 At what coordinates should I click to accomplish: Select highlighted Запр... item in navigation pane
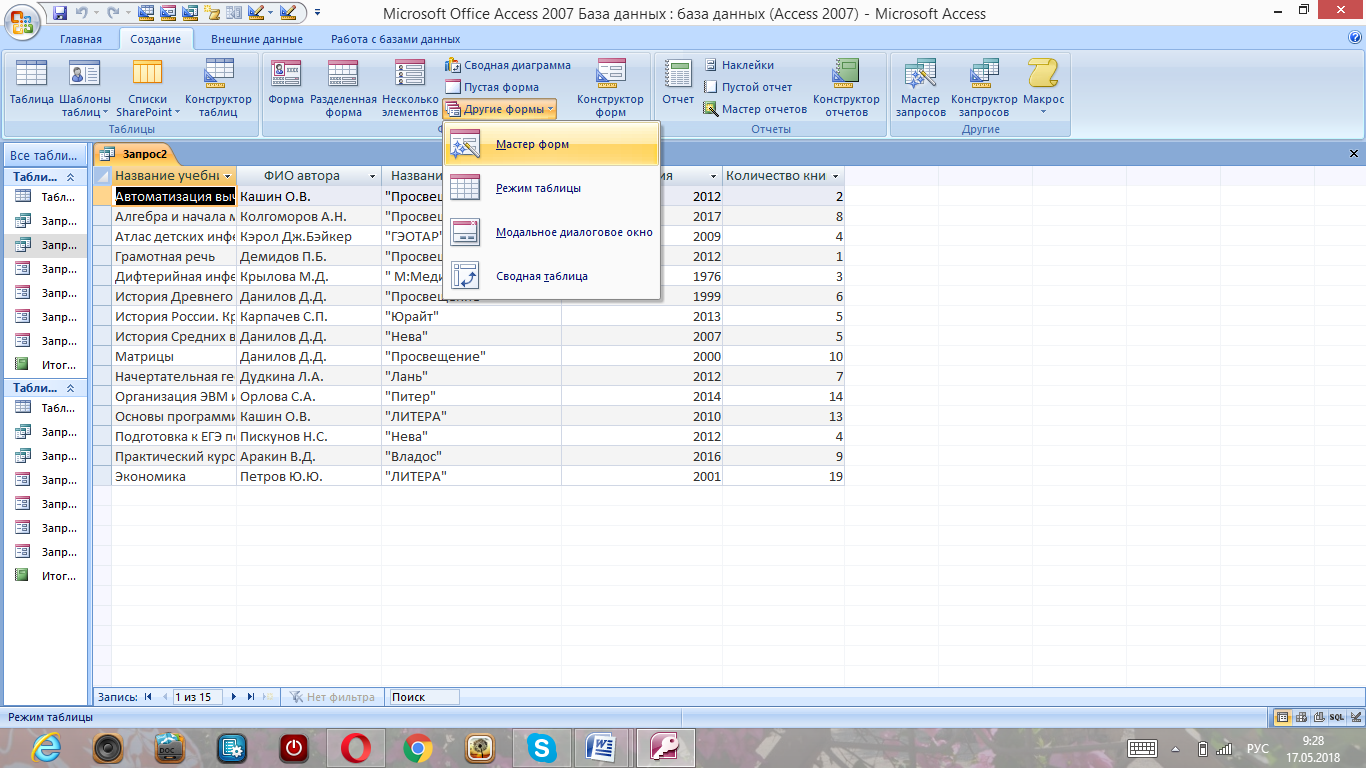tap(46, 245)
